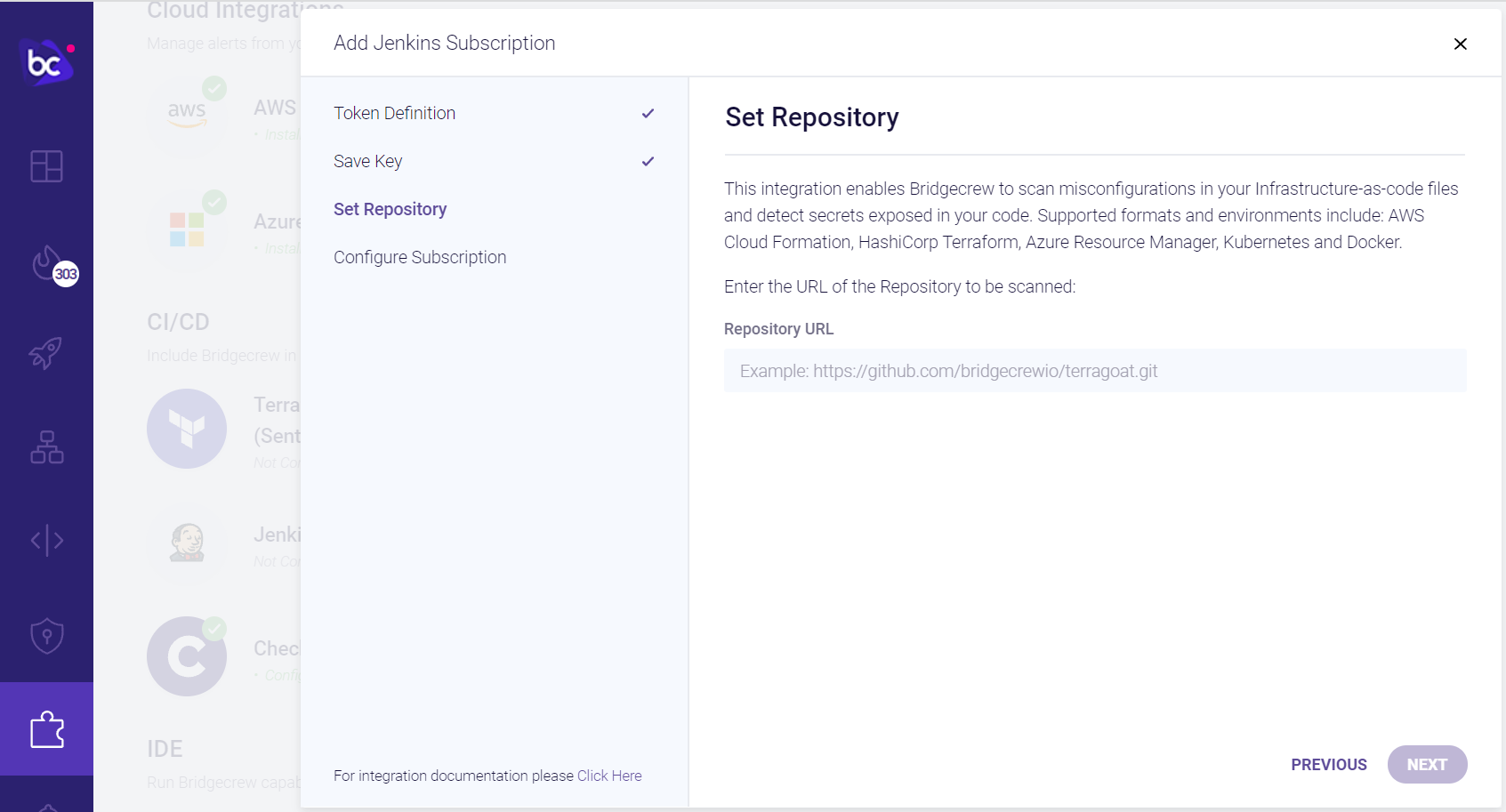This screenshot has height=812, width=1506.
Task: Click the PREVIOUS button
Action: tap(1329, 765)
